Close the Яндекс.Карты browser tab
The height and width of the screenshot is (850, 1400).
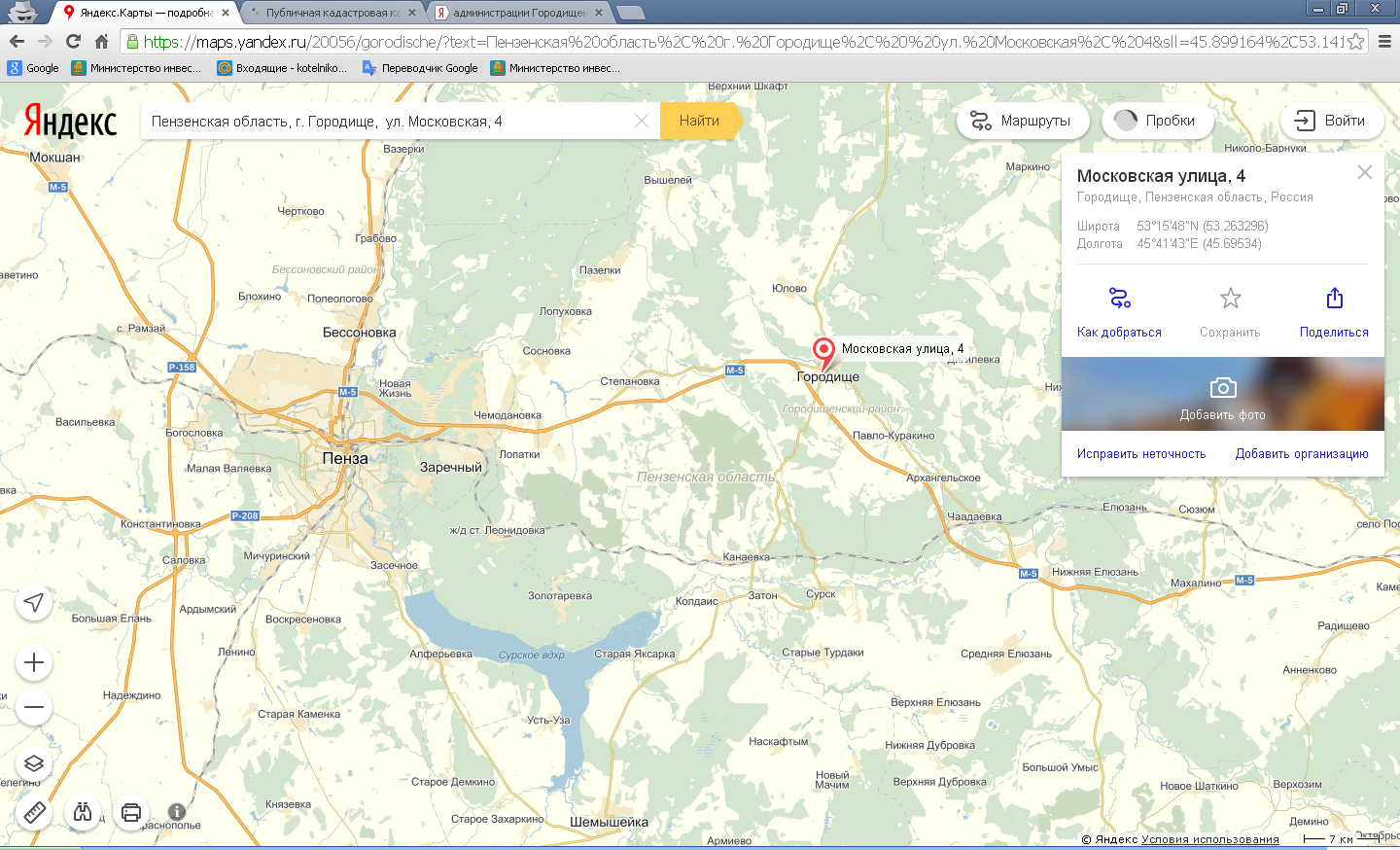(226, 13)
